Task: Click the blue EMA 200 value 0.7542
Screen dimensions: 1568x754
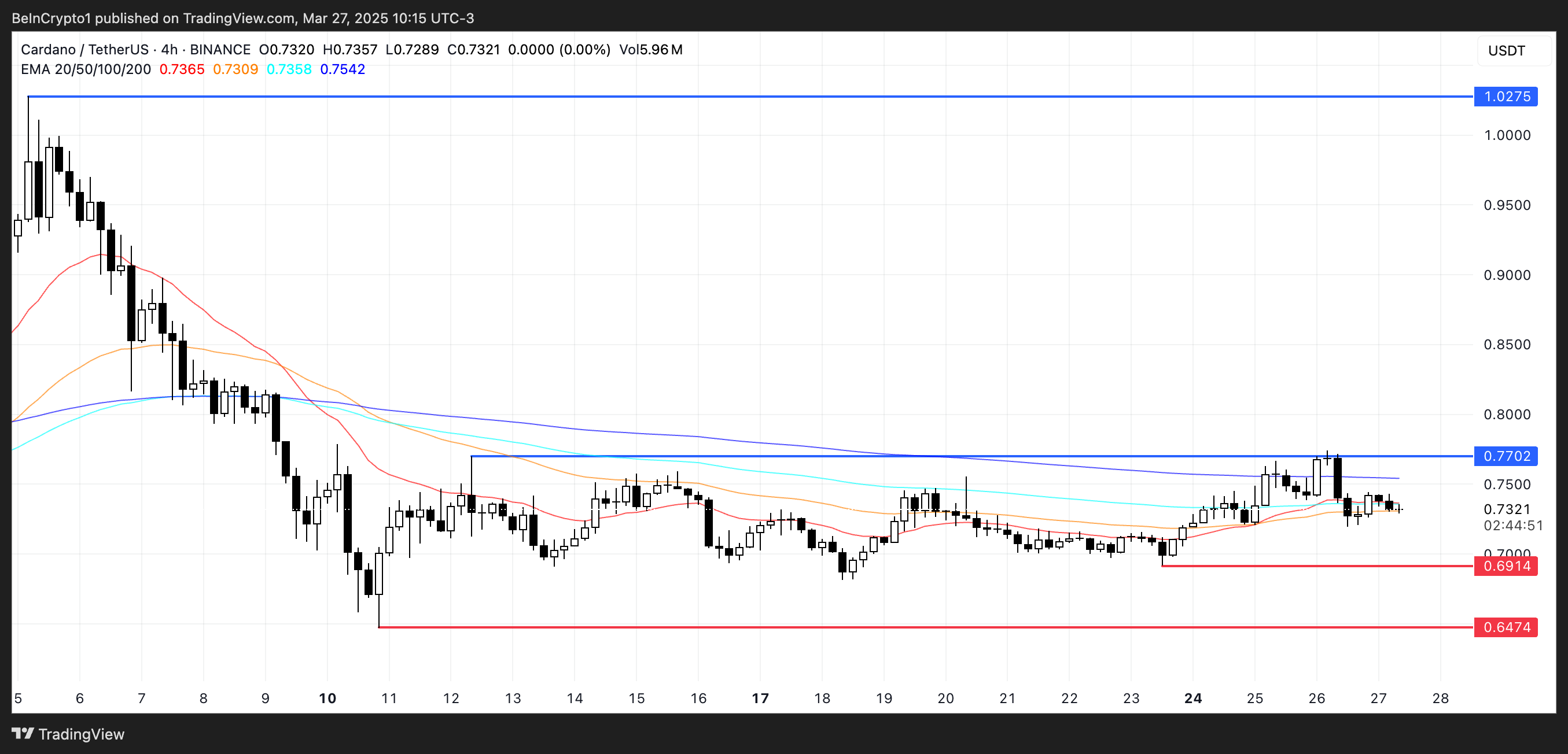Action: point(342,69)
